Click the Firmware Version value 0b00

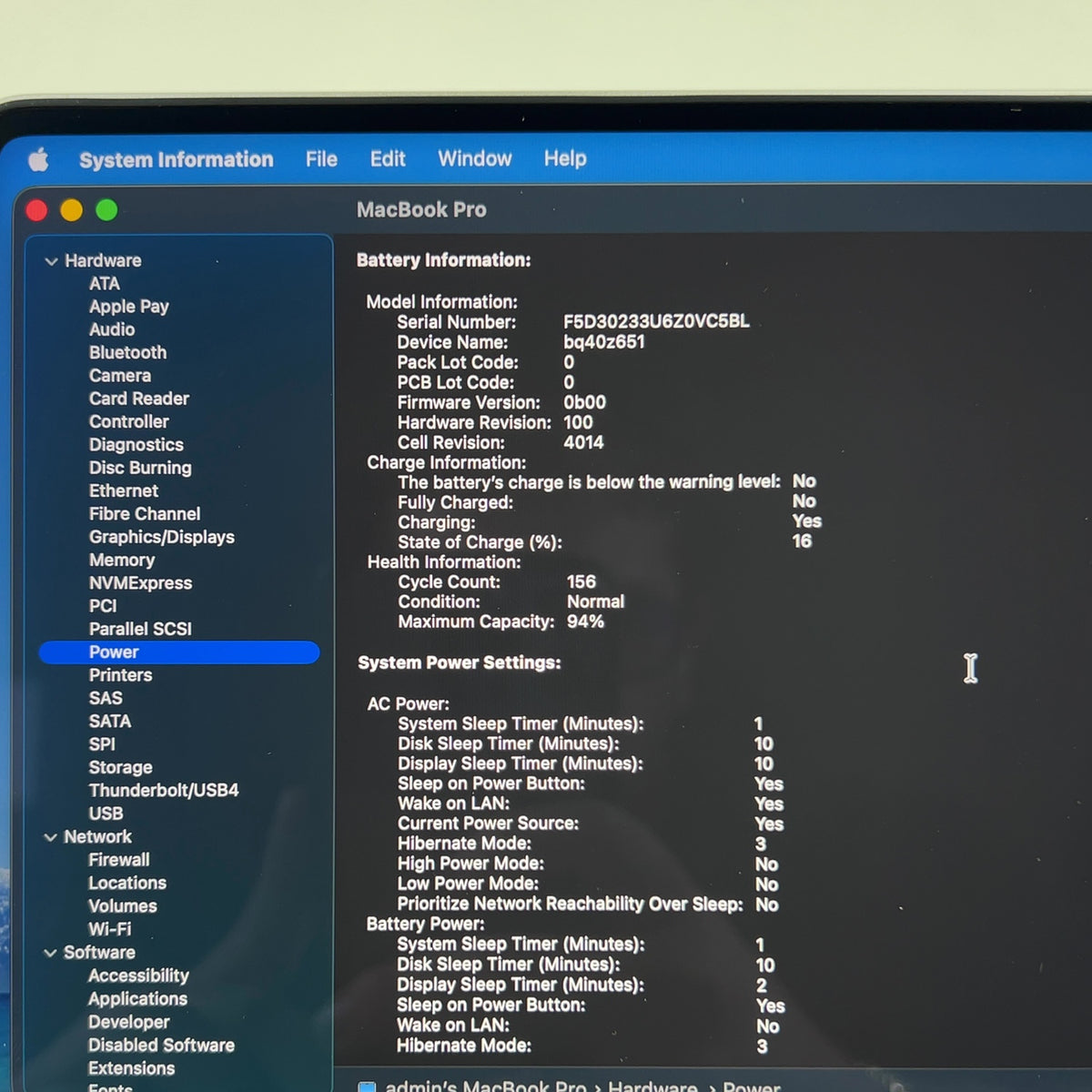(584, 402)
